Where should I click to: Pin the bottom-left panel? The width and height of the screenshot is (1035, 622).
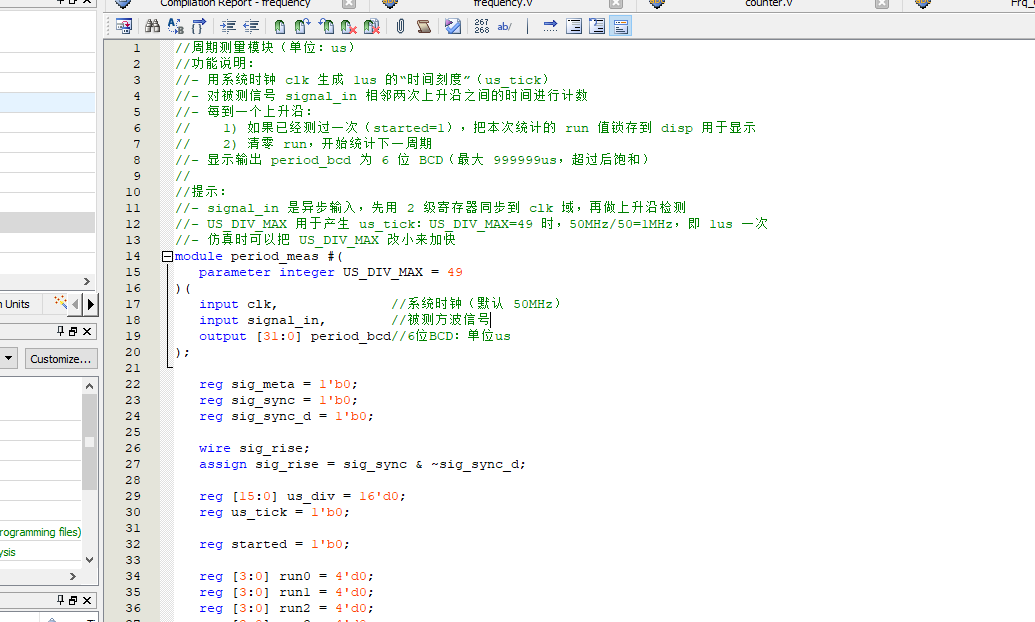[x=61, y=600]
